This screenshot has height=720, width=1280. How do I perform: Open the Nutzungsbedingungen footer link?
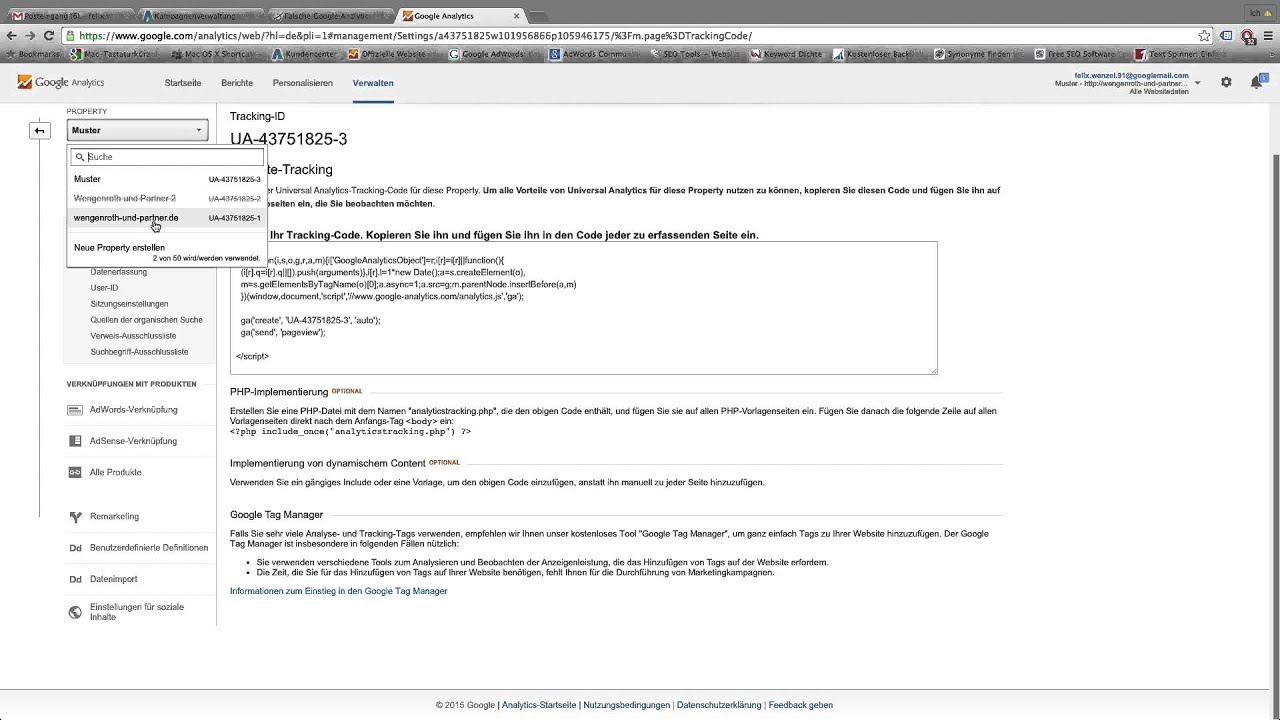[627, 705]
